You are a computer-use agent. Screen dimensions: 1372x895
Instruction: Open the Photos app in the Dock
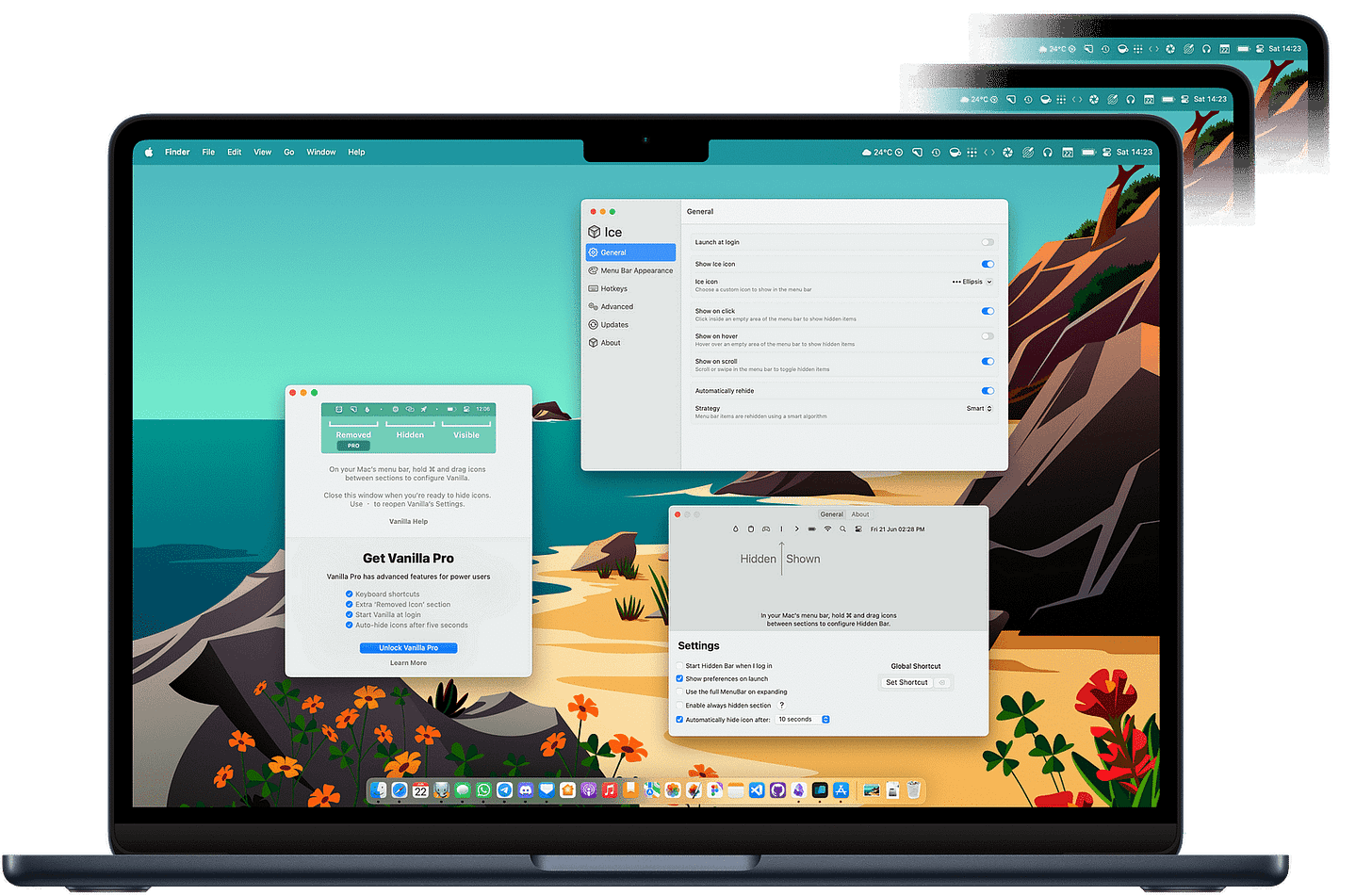(x=673, y=790)
